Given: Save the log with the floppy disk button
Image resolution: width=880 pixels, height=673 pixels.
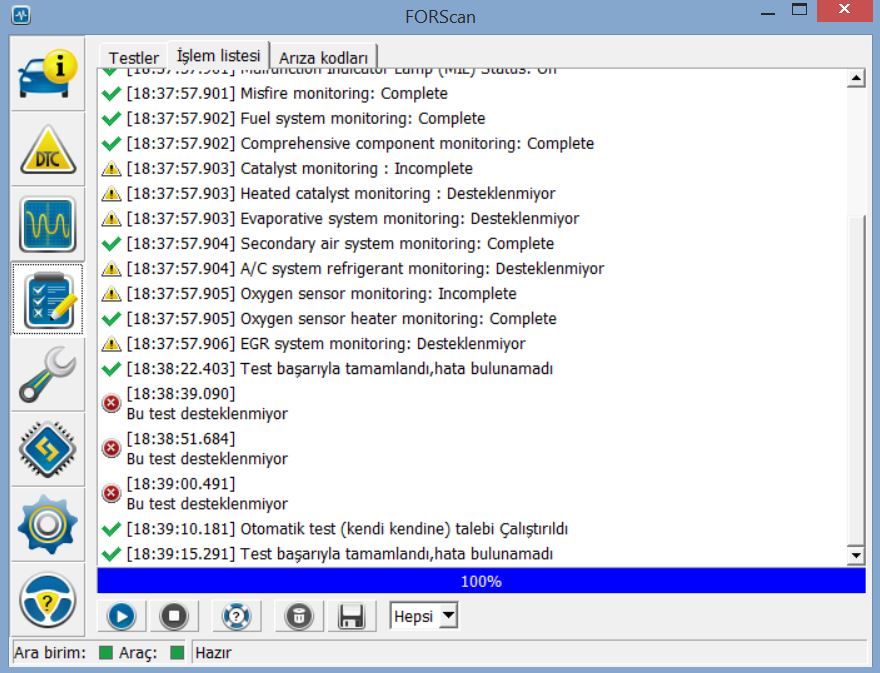Looking at the screenshot, I should (351, 616).
